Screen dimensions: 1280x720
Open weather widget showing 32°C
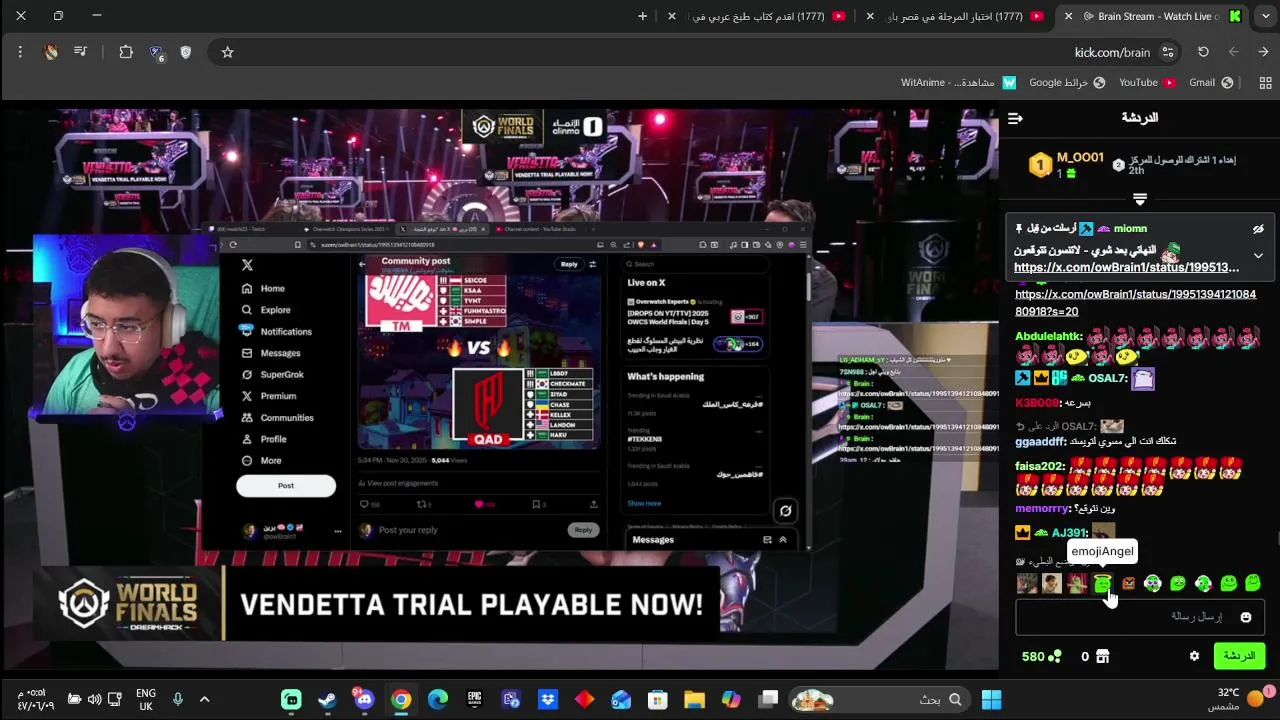(x=1238, y=699)
